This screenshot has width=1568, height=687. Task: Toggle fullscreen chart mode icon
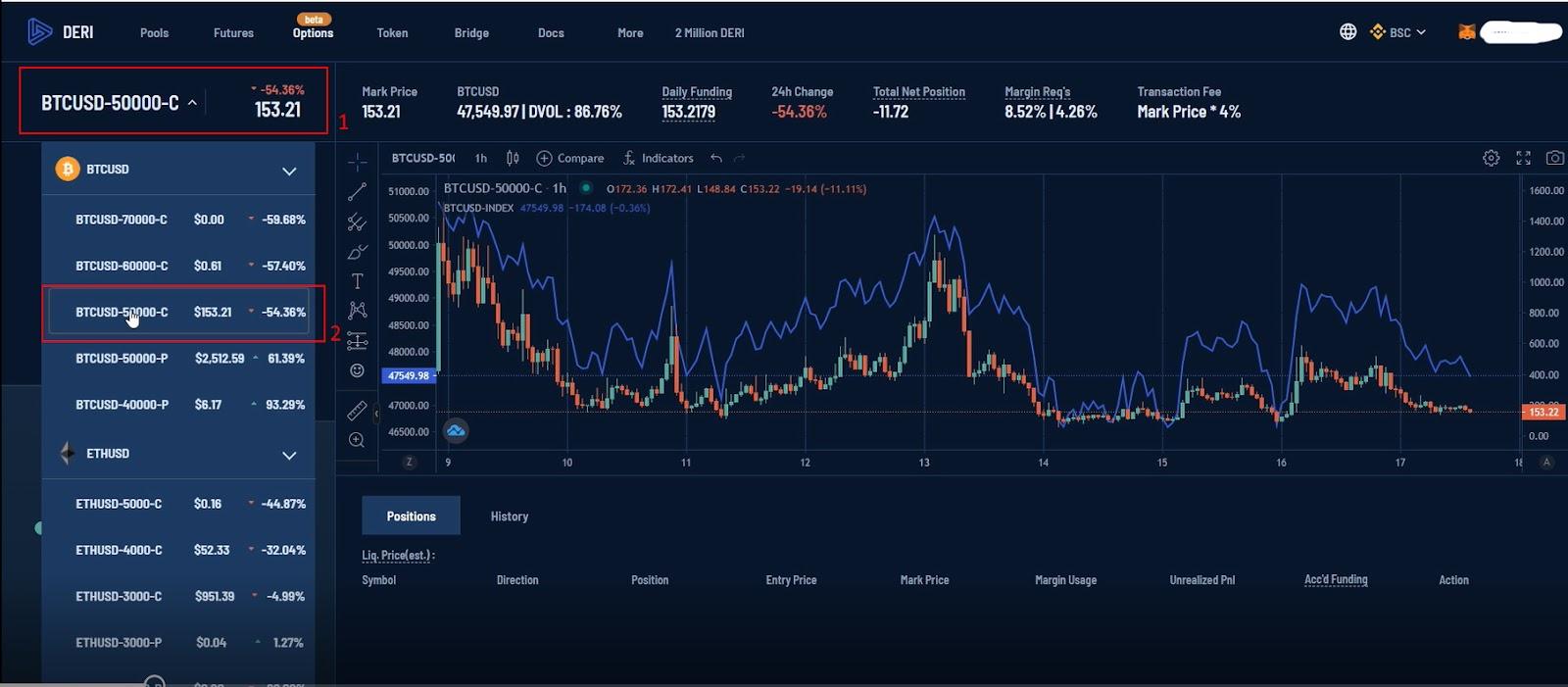(x=1523, y=158)
